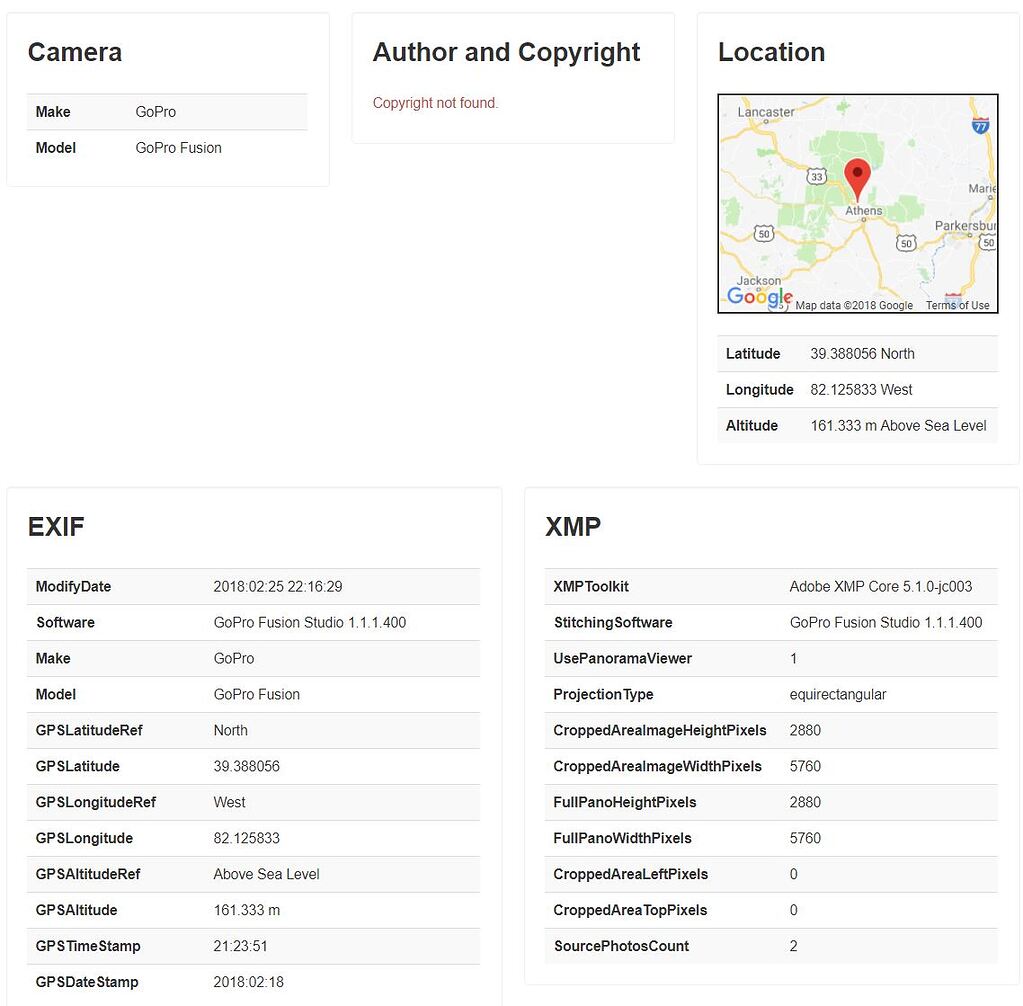This screenshot has height=1006, width=1023.
Task: Click the Latitude value 39.388056 North
Action: pos(862,353)
